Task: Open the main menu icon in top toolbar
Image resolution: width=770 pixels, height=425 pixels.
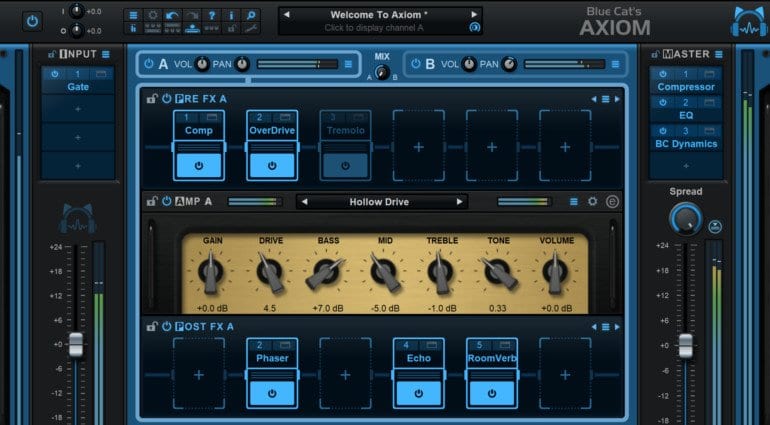Action: 133,16
